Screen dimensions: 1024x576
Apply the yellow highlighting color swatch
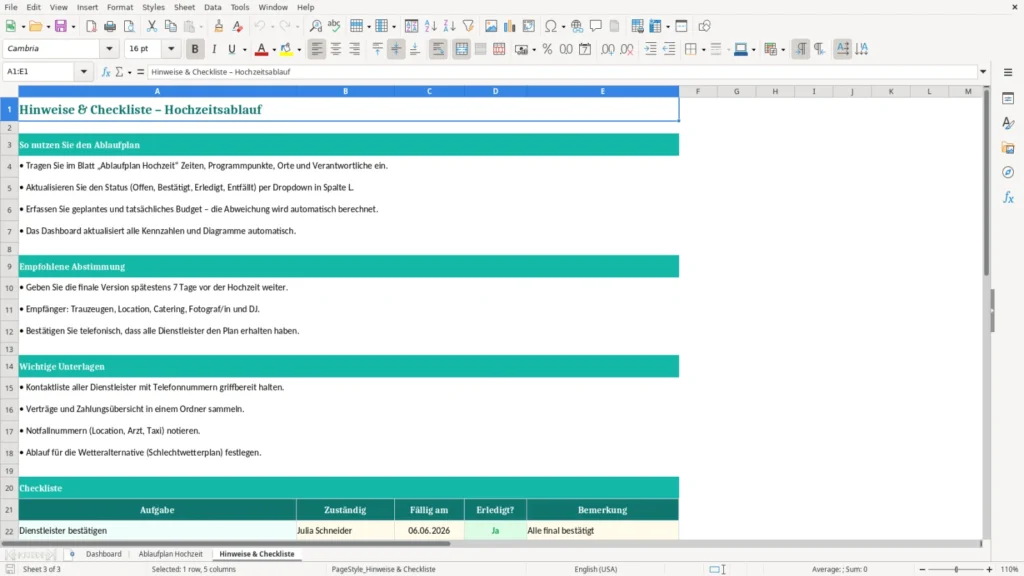[286, 49]
